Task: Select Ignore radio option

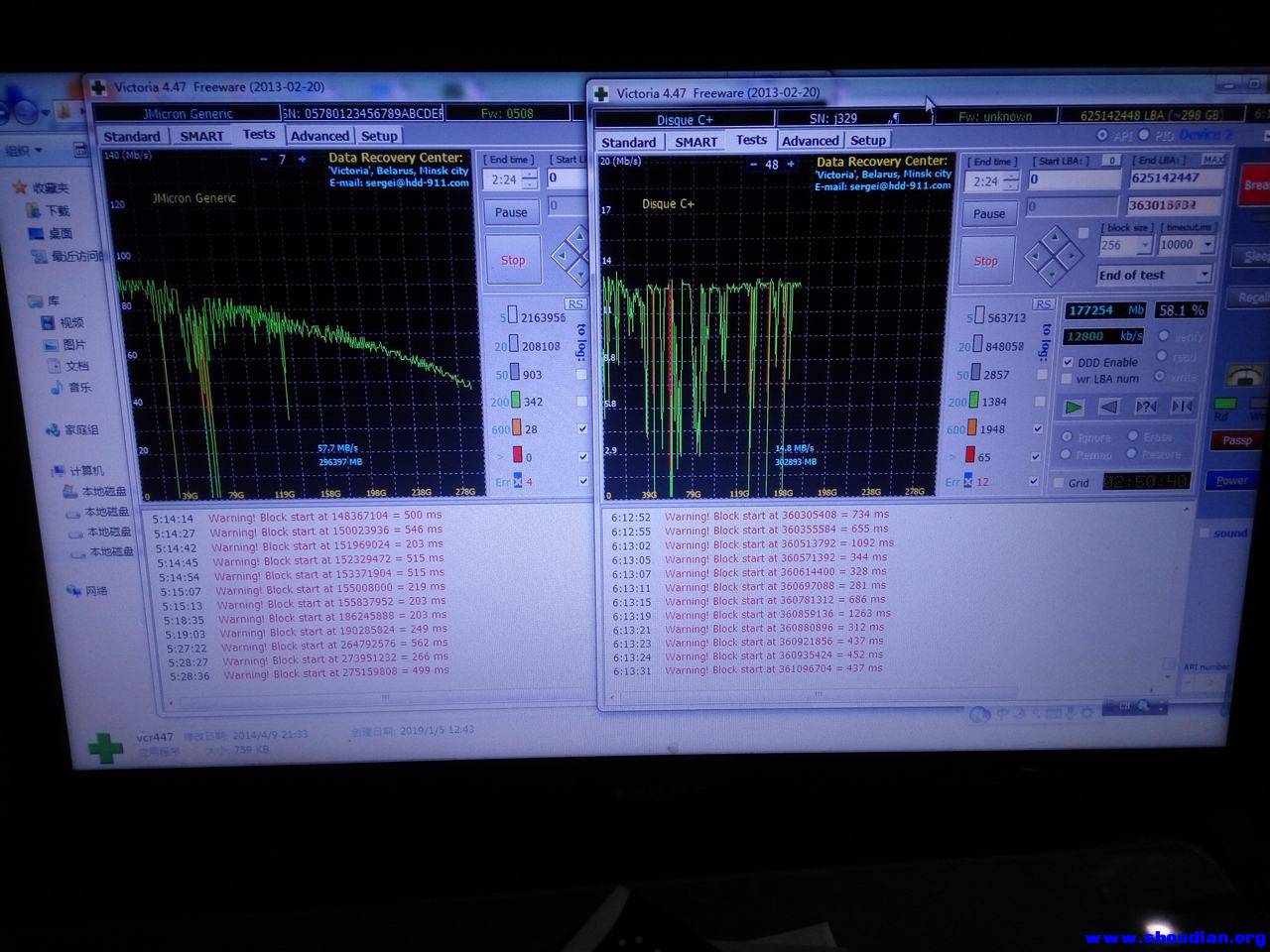Action: [1068, 437]
